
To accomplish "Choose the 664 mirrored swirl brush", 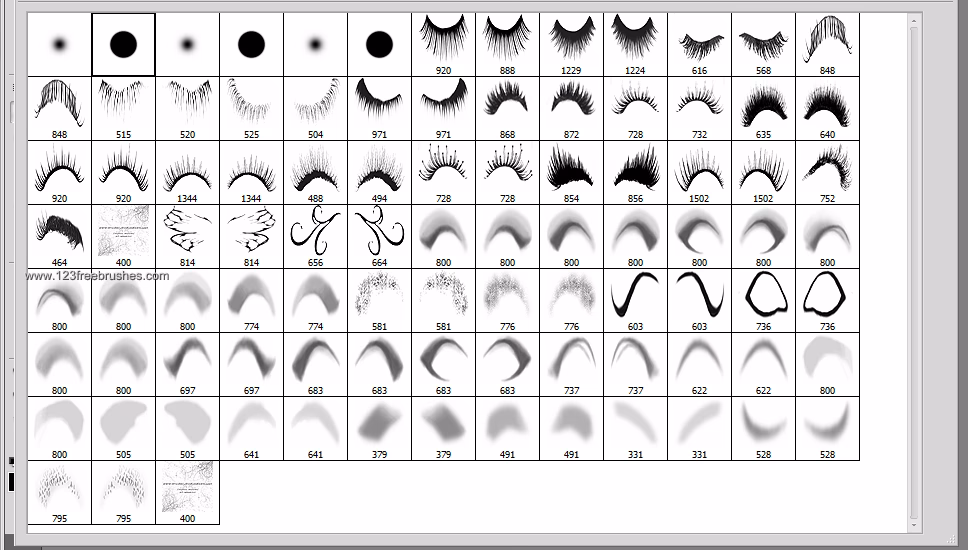I will tap(379, 236).
